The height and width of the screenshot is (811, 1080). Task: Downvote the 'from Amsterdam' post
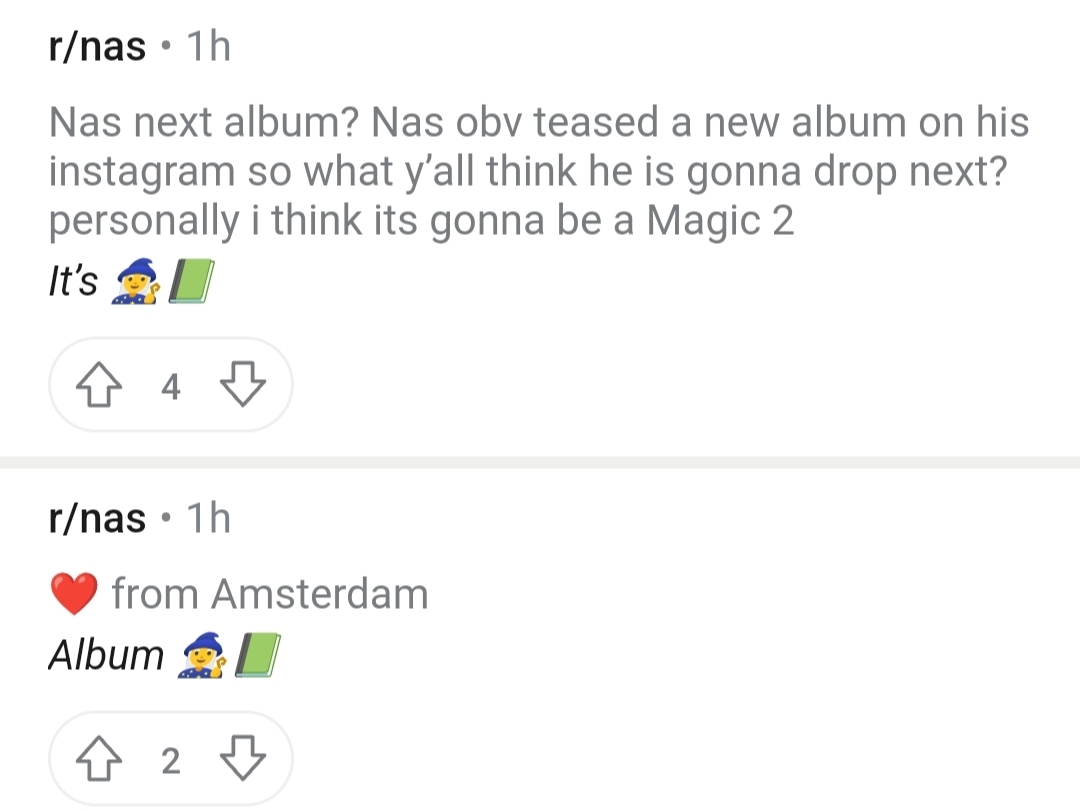pos(241,760)
